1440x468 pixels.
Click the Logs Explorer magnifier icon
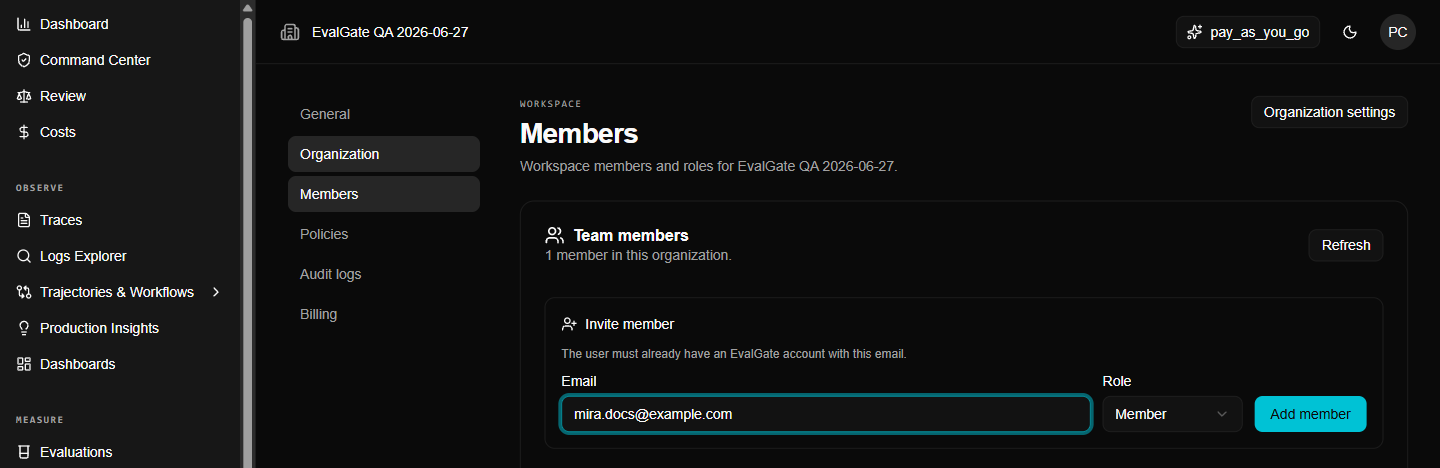24,256
